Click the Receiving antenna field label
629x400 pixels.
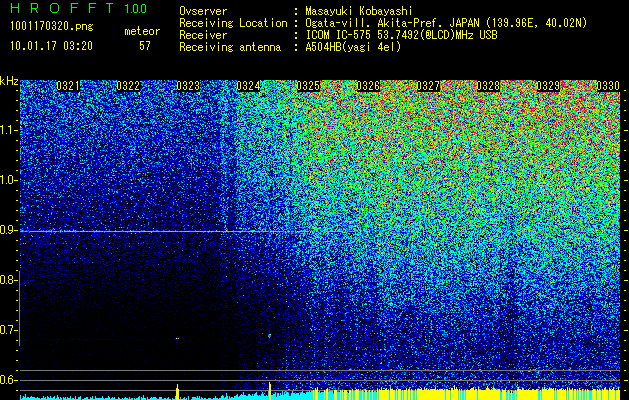click(x=230, y=47)
